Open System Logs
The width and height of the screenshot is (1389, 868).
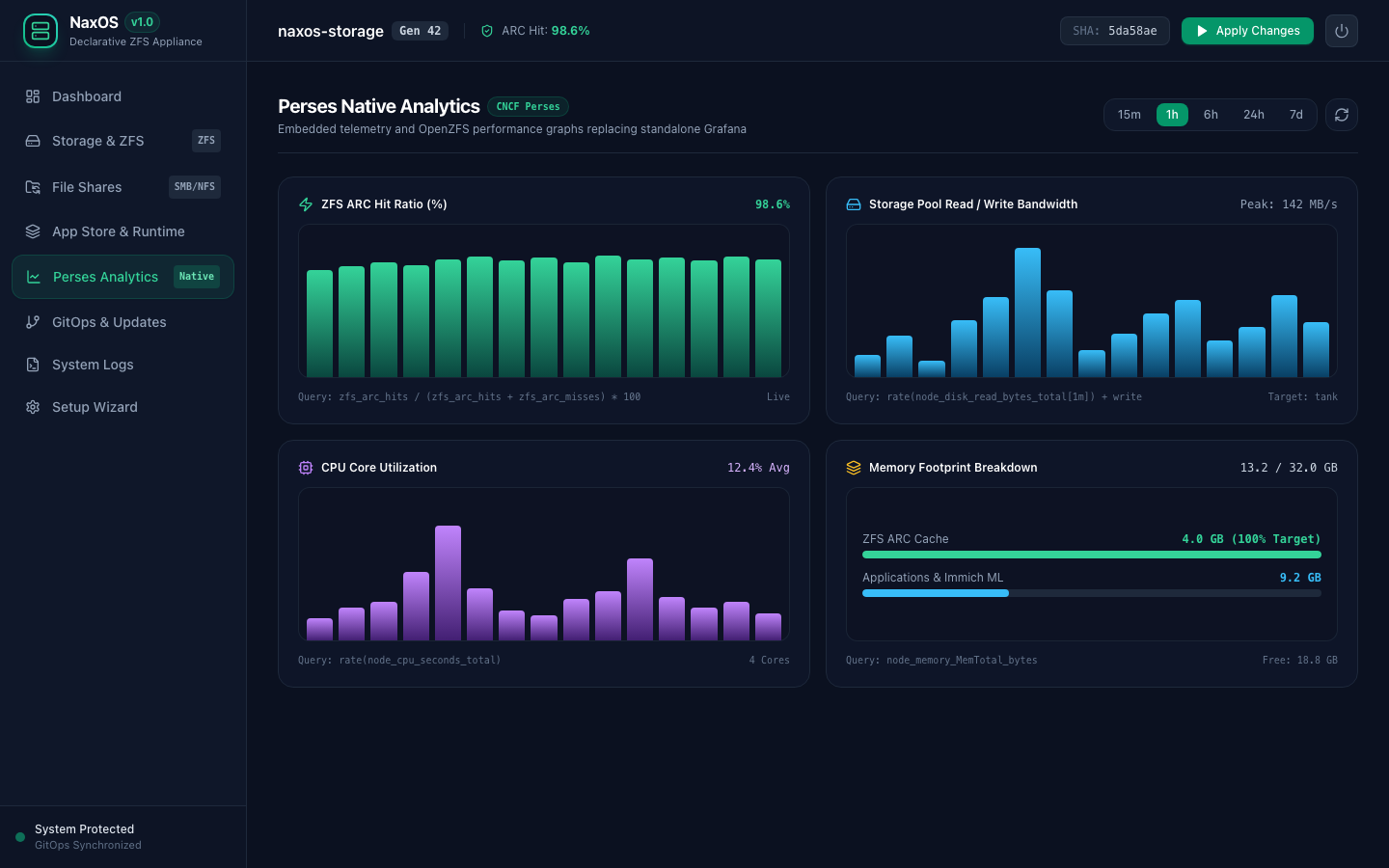[x=123, y=365]
